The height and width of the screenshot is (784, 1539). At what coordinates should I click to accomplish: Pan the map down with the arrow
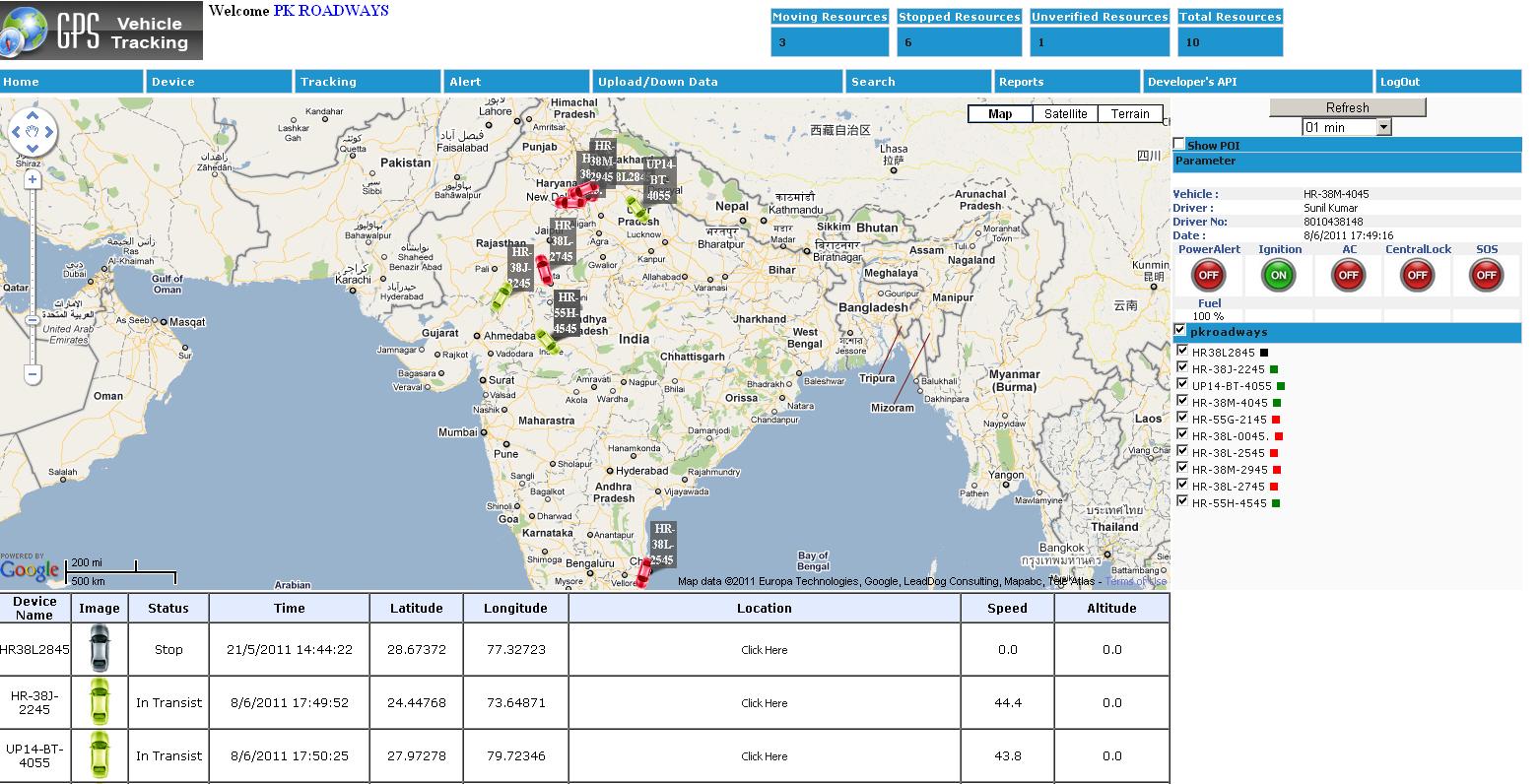tap(33, 148)
